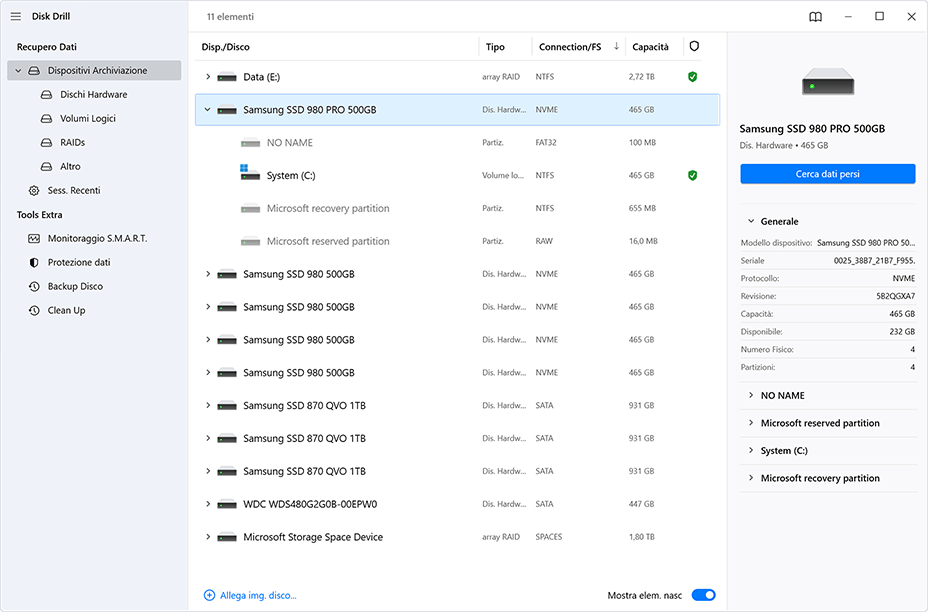Sort by Disp./Disco column header
This screenshot has width=928, height=612.
(225, 47)
